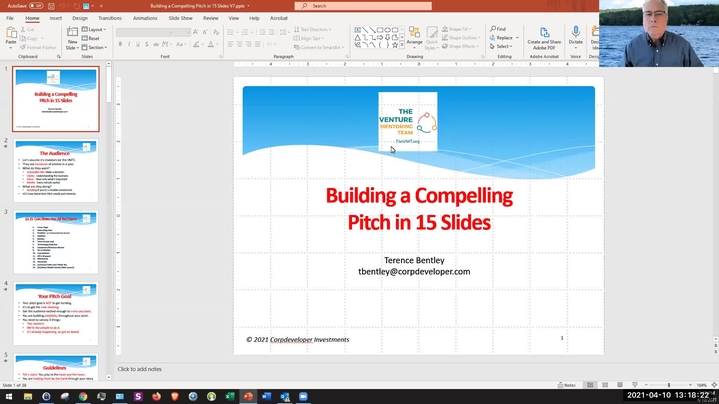Screen dimensions: 719x404
Task: Switch to the Animations tab
Action: (x=145, y=18)
